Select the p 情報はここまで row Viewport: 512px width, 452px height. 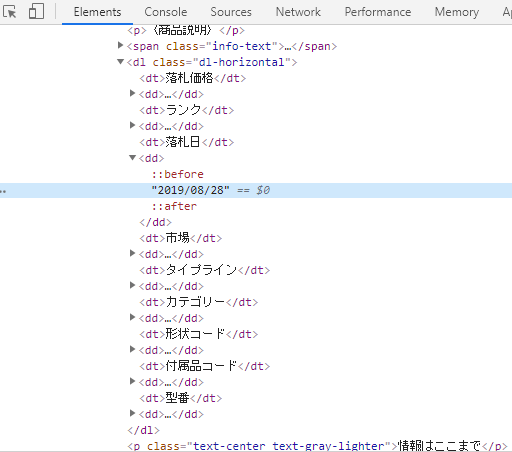317,446
